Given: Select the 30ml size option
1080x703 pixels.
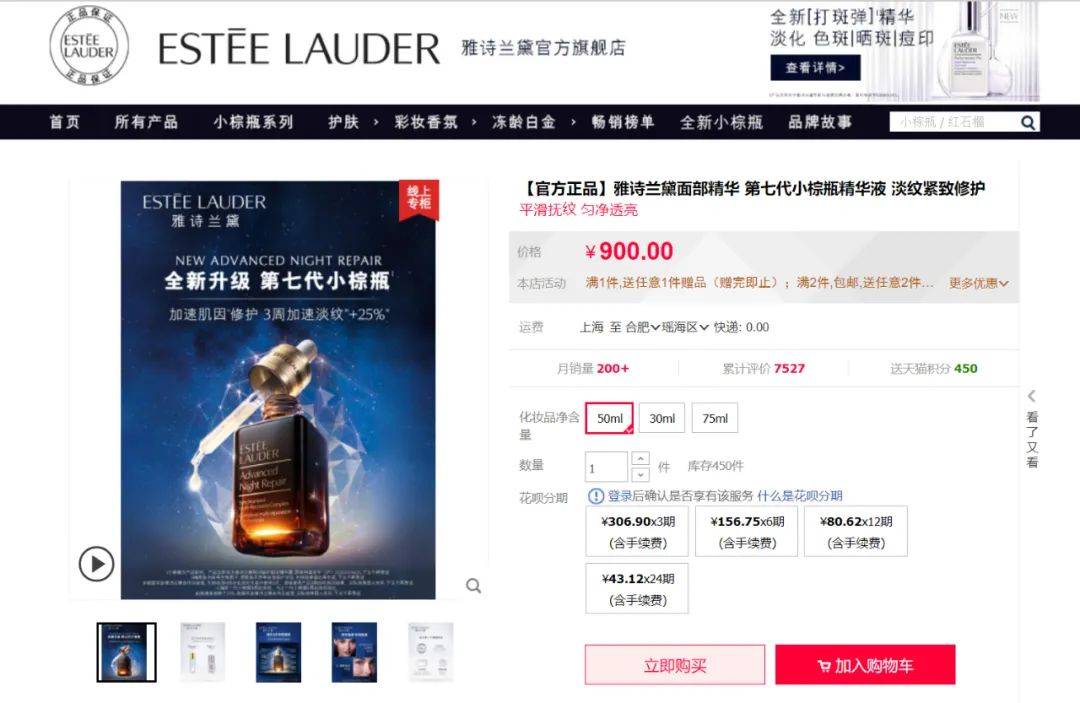Looking at the screenshot, I should 662,418.
